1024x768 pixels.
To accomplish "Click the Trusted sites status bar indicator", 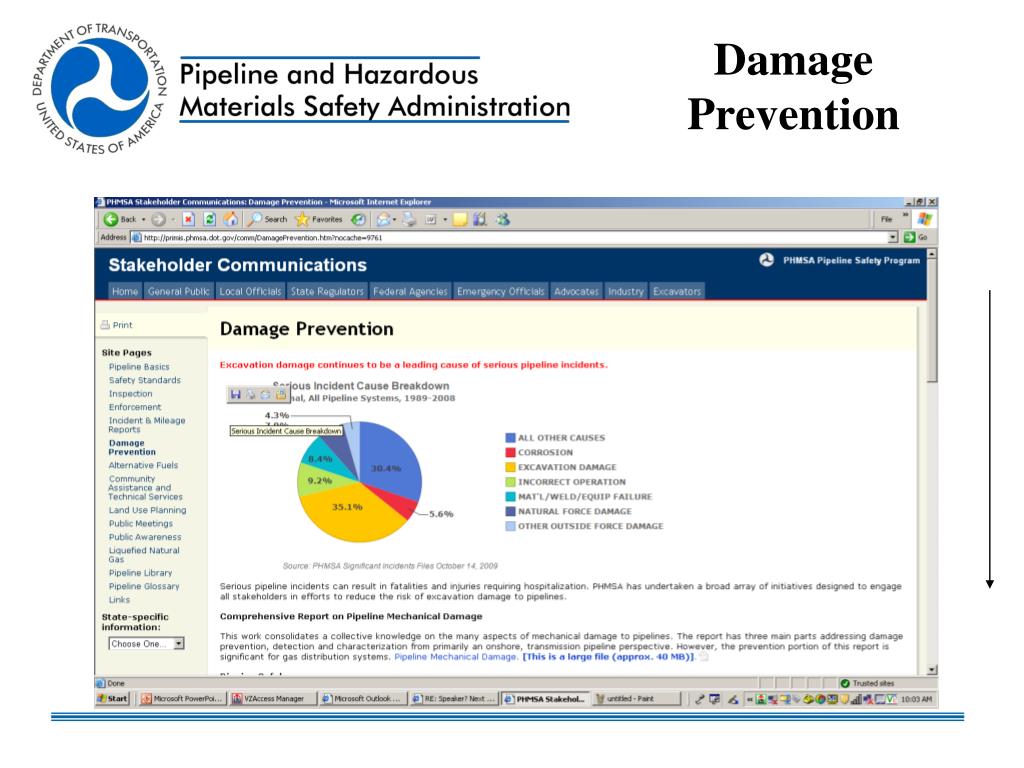I will [x=868, y=683].
